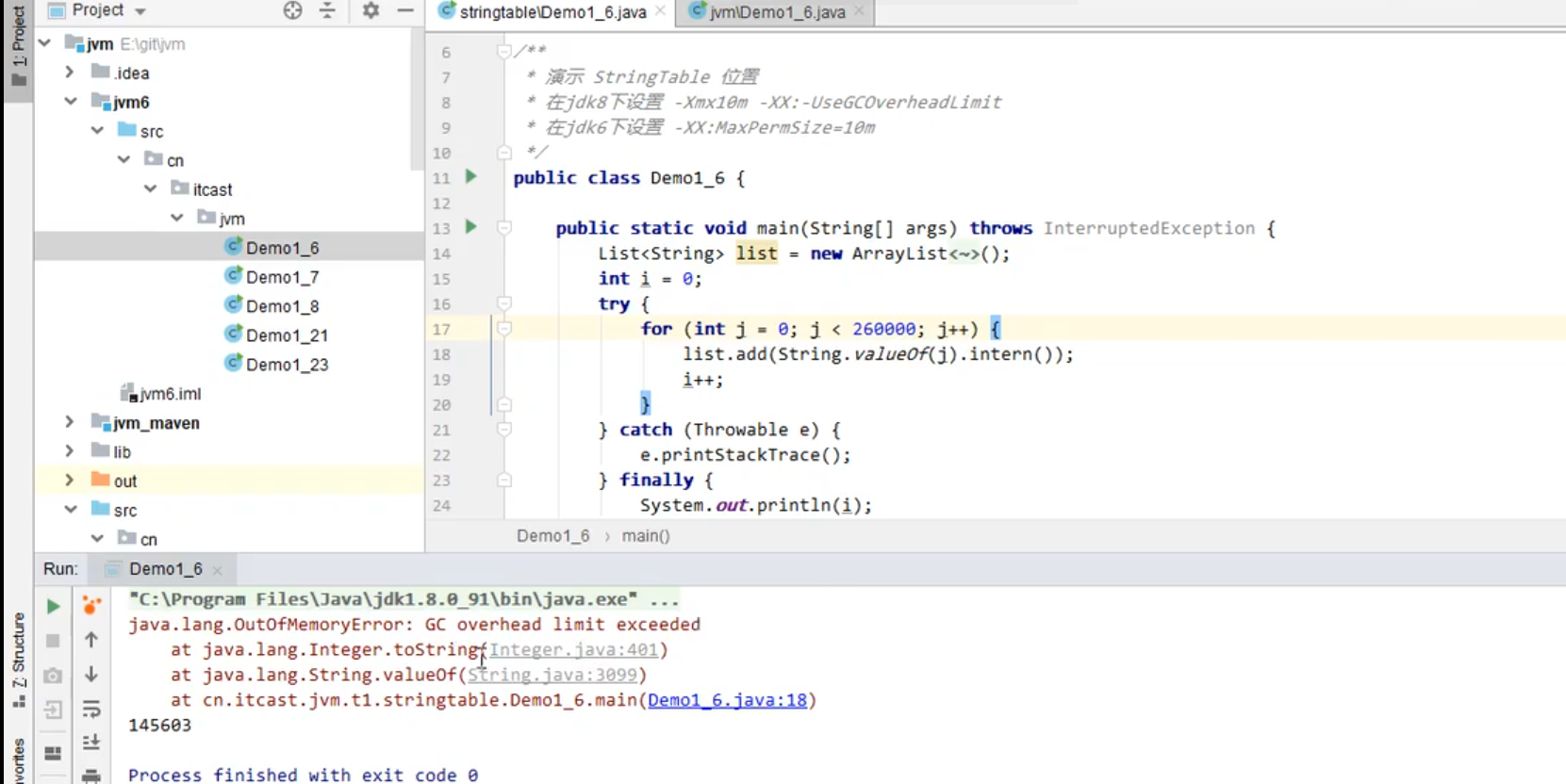1566x784 pixels.
Task: Close the stringtable\Demo1_6.java editor tab
Action: (661, 11)
